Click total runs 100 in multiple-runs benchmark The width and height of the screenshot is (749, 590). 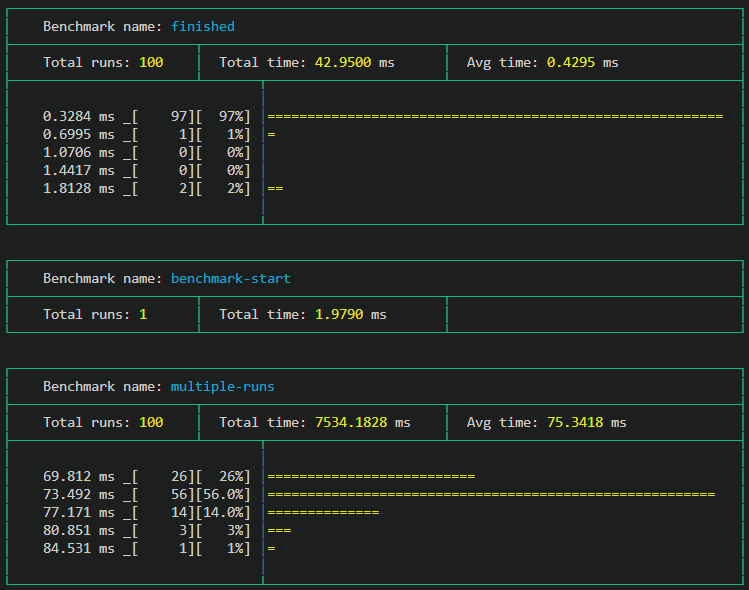151,422
